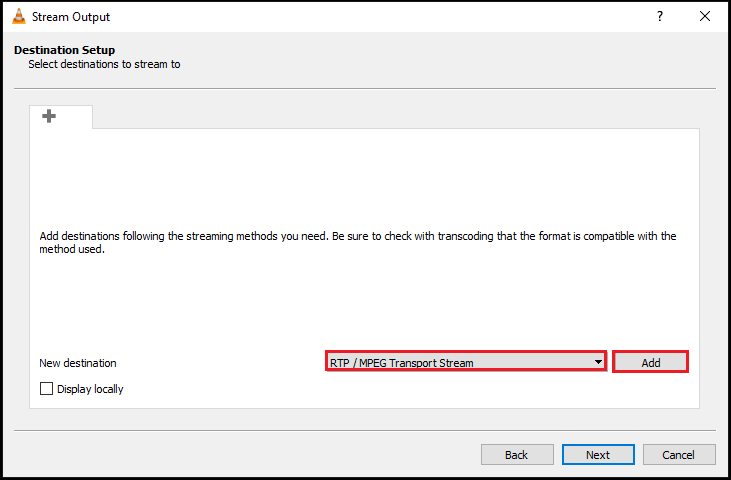Click the dropdown arrow beside RTP / MPEG
This screenshot has height=480, width=731.
[x=598, y=362]
